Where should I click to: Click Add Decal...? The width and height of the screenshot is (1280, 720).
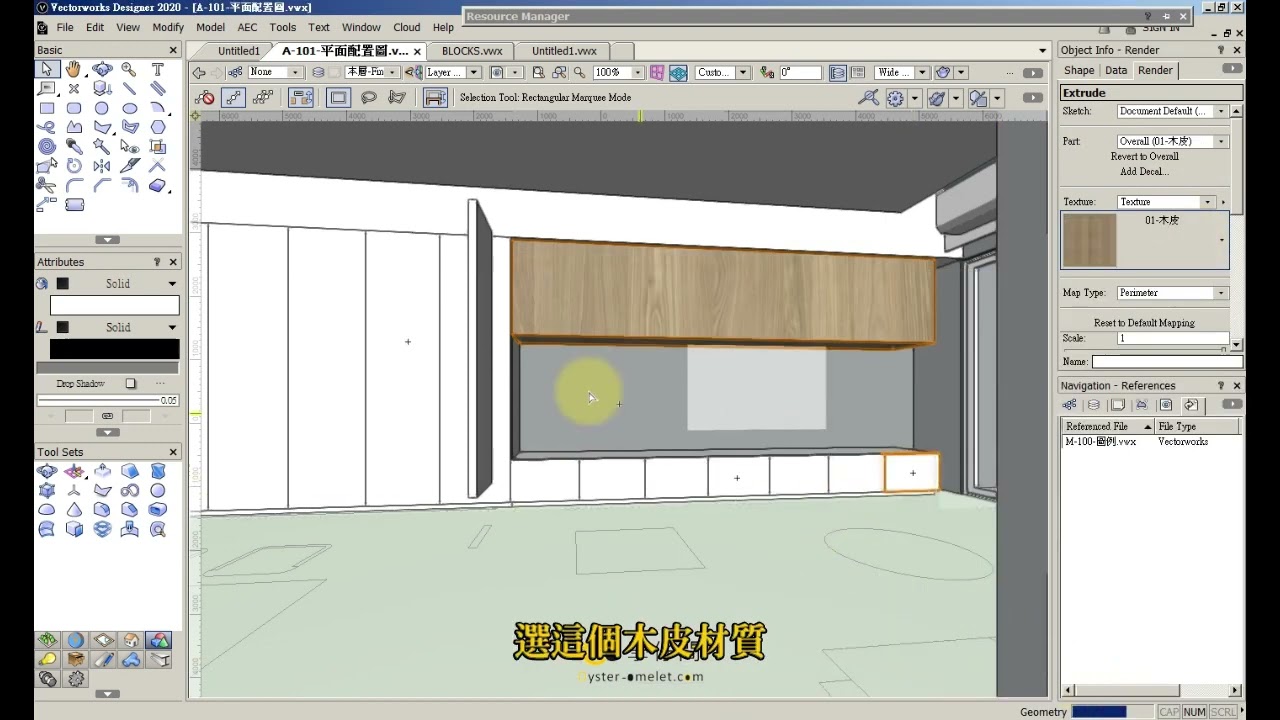point(1144,172)
